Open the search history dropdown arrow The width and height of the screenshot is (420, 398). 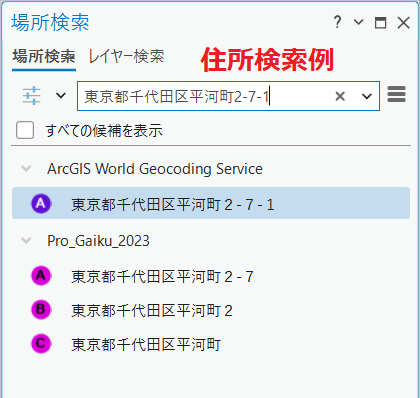point(367,96)
